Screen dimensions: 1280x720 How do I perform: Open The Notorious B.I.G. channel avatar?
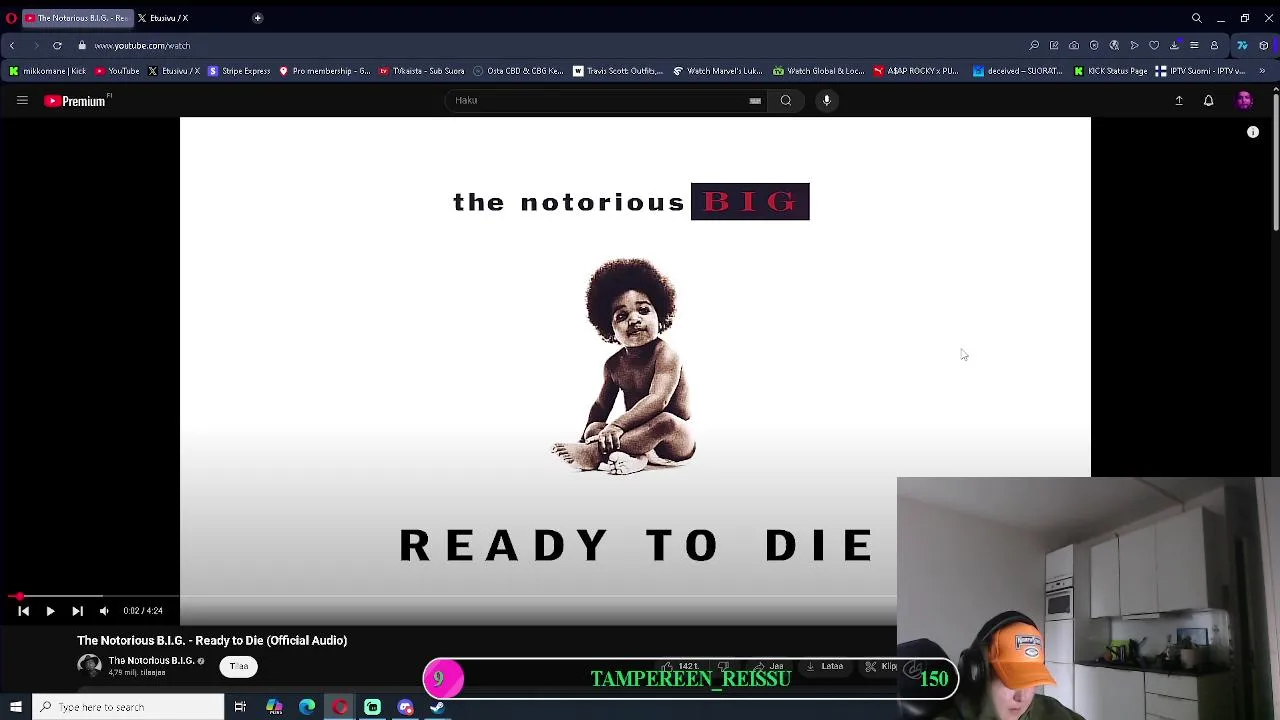coord(89,666)
